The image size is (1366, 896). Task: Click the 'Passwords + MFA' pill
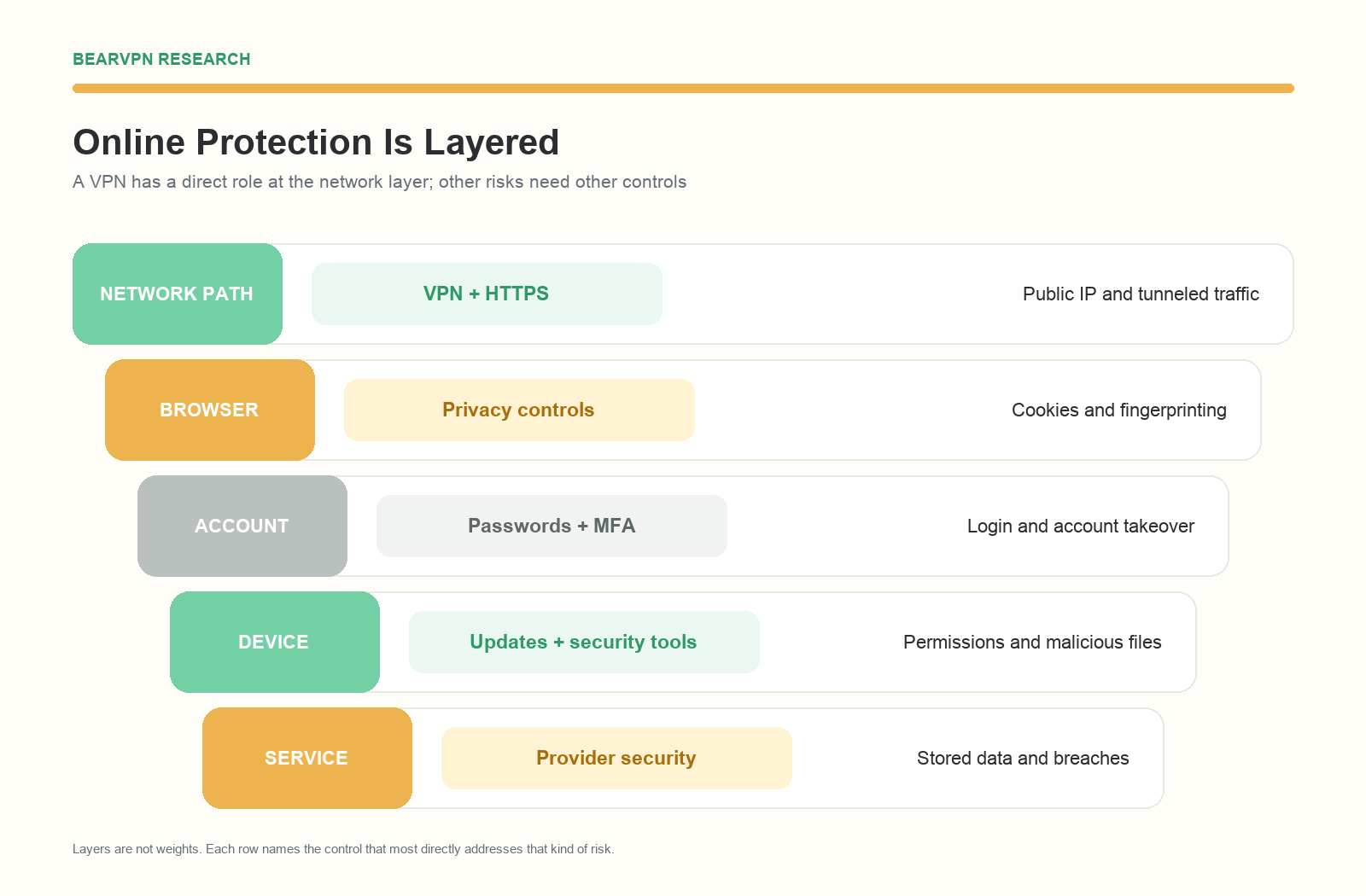[x=552, y=526]
